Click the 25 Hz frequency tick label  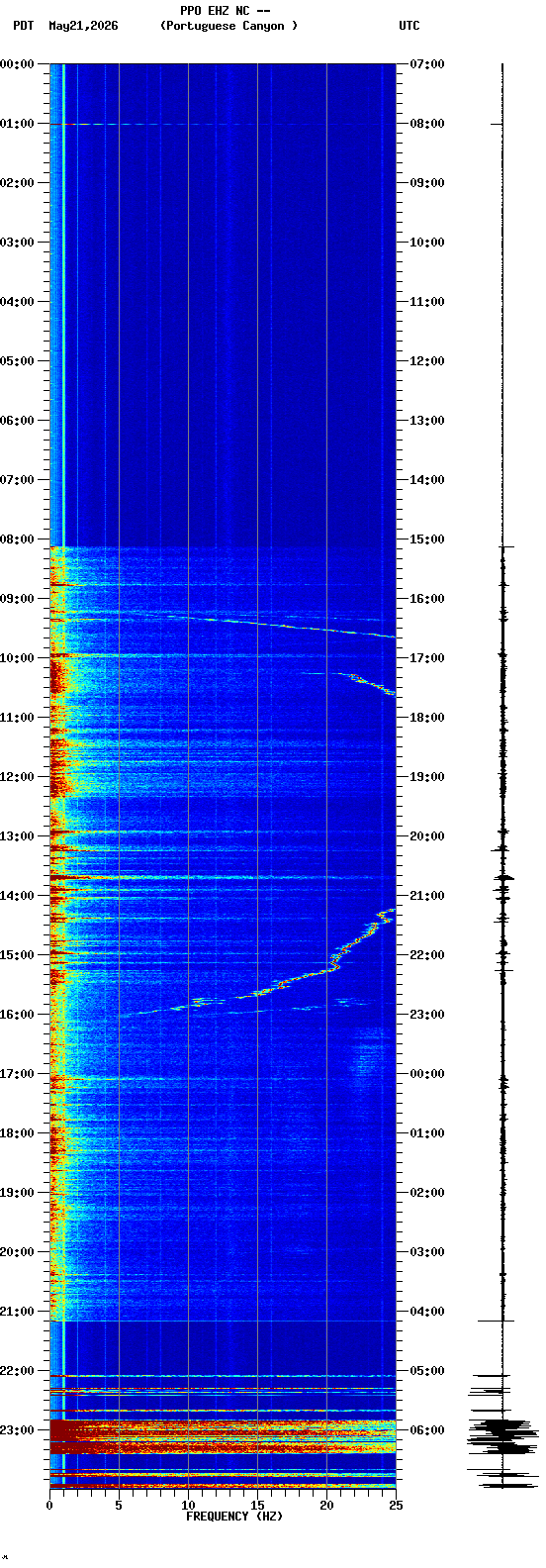(x=396, y=1506)
